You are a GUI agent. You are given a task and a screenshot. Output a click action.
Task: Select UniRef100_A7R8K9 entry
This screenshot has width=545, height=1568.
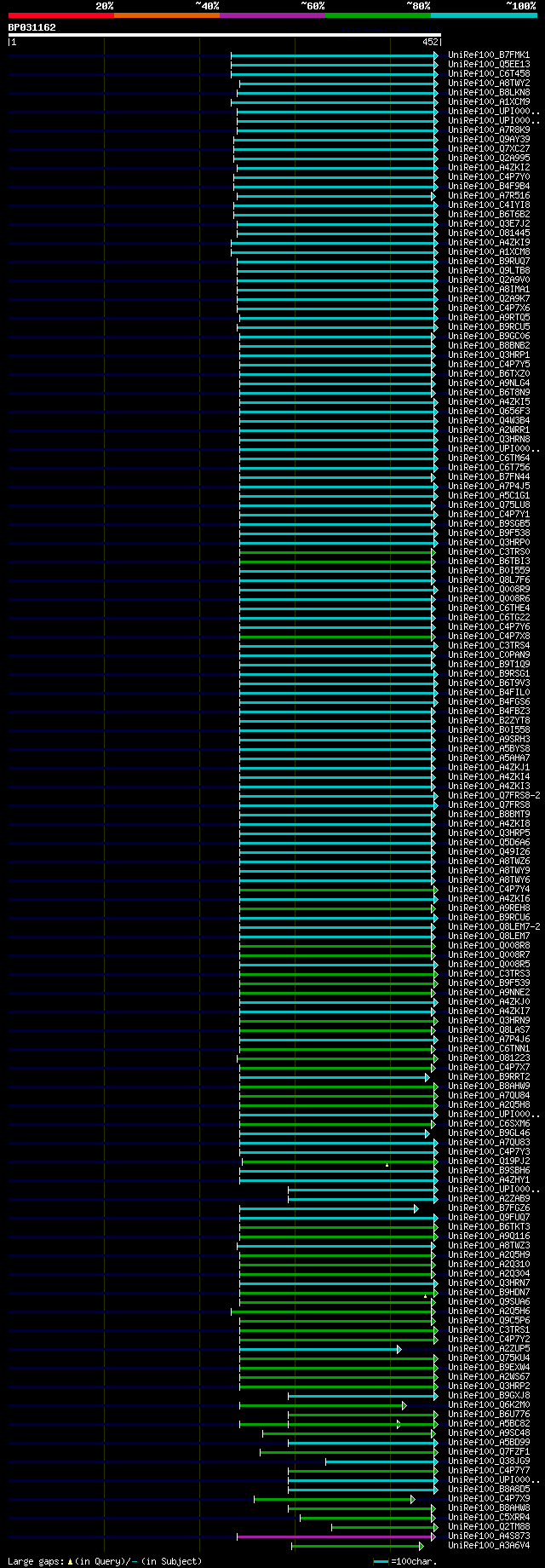pyautogui.click(x=489, y=130)
